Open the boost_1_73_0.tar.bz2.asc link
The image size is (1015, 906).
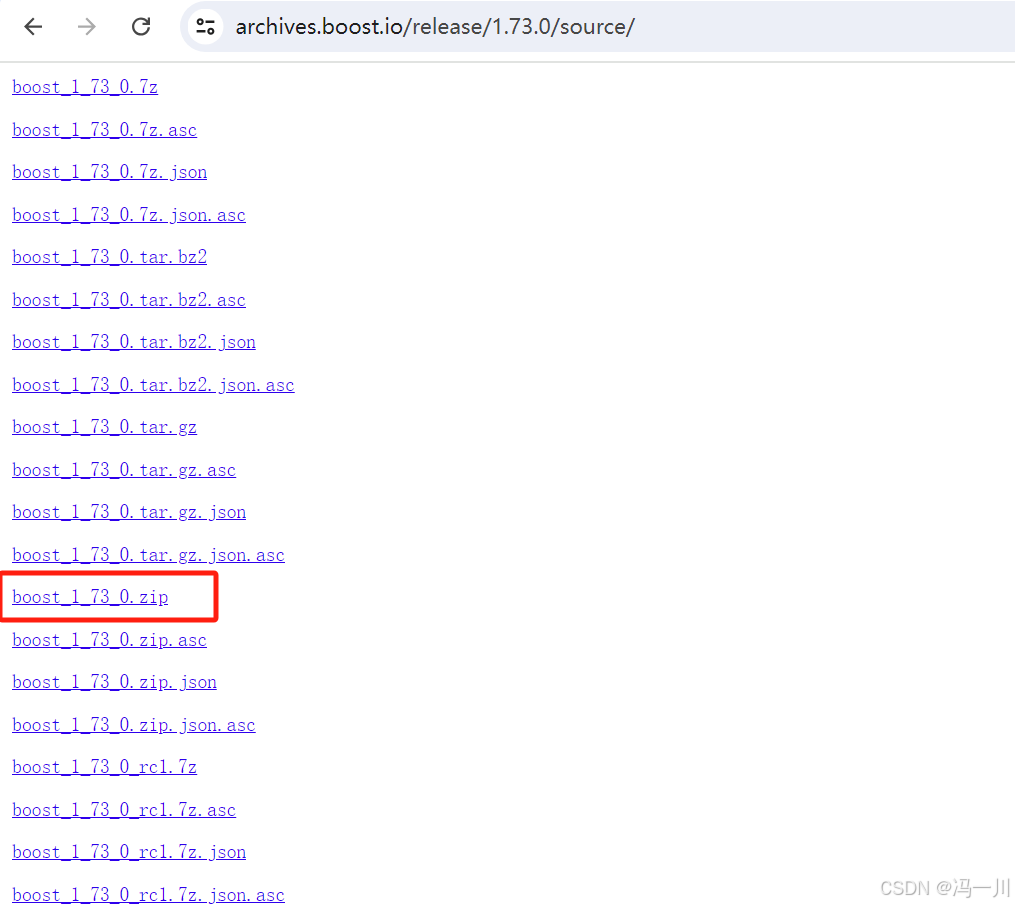click(129, 300)
